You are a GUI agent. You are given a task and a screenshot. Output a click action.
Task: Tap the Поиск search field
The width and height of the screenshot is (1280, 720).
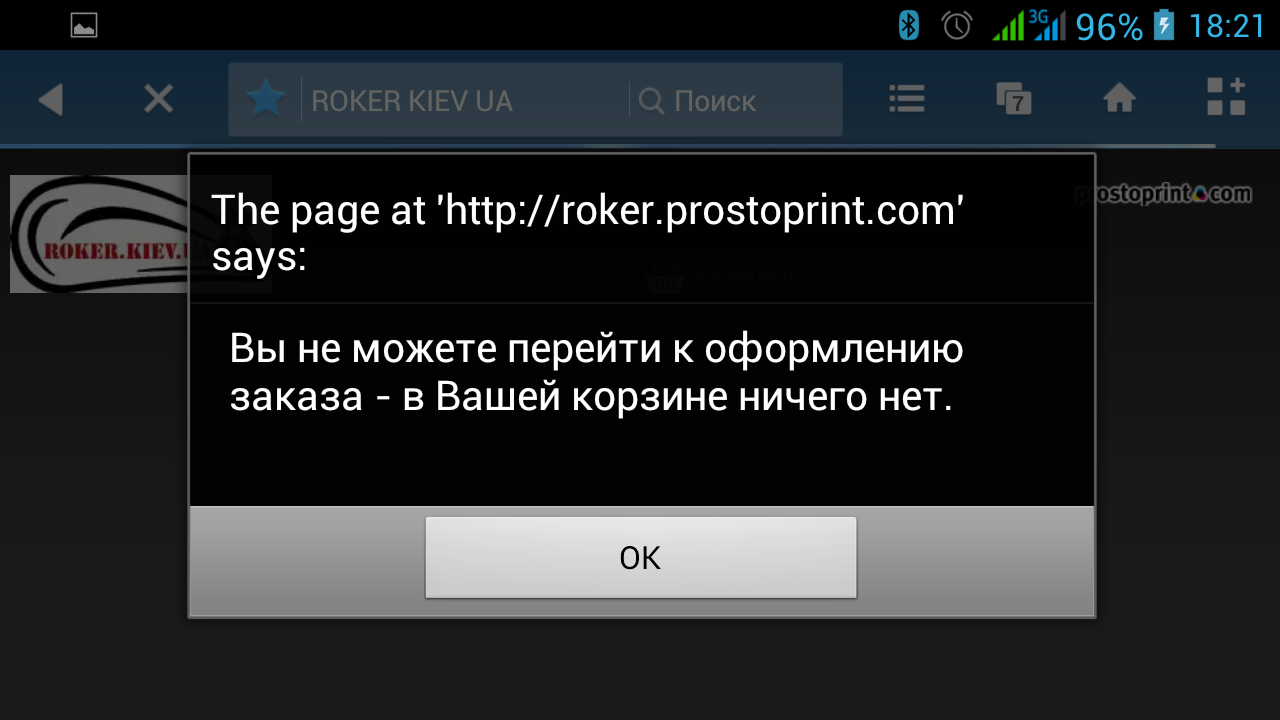click(735, 100)
